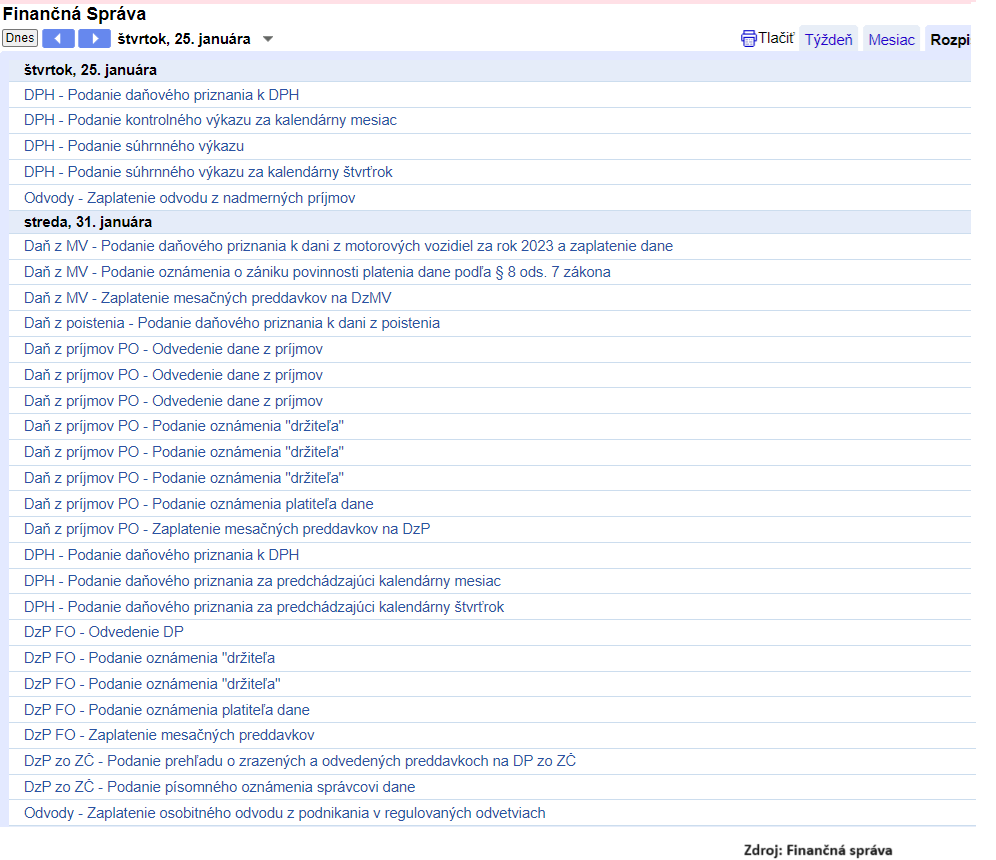This screenshot has height=860, width=996.
Task: Go to the next date period arrow
Action: 94,39
